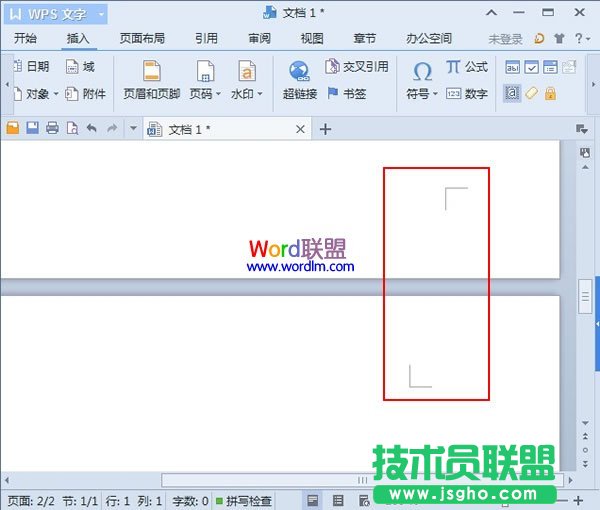600x510 pixels.
Task: Click the 页面: 2/2 status entry
Action: pos(31,500)
